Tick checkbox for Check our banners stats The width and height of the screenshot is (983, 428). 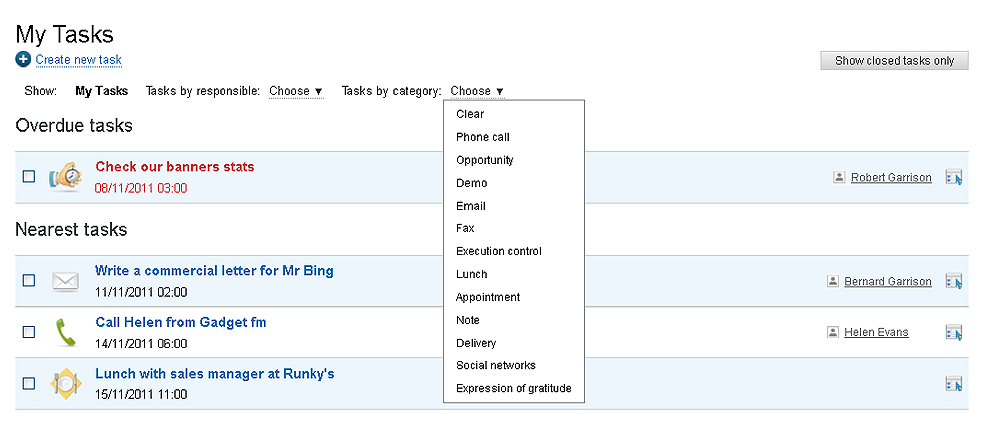click(x=29, y=177)
